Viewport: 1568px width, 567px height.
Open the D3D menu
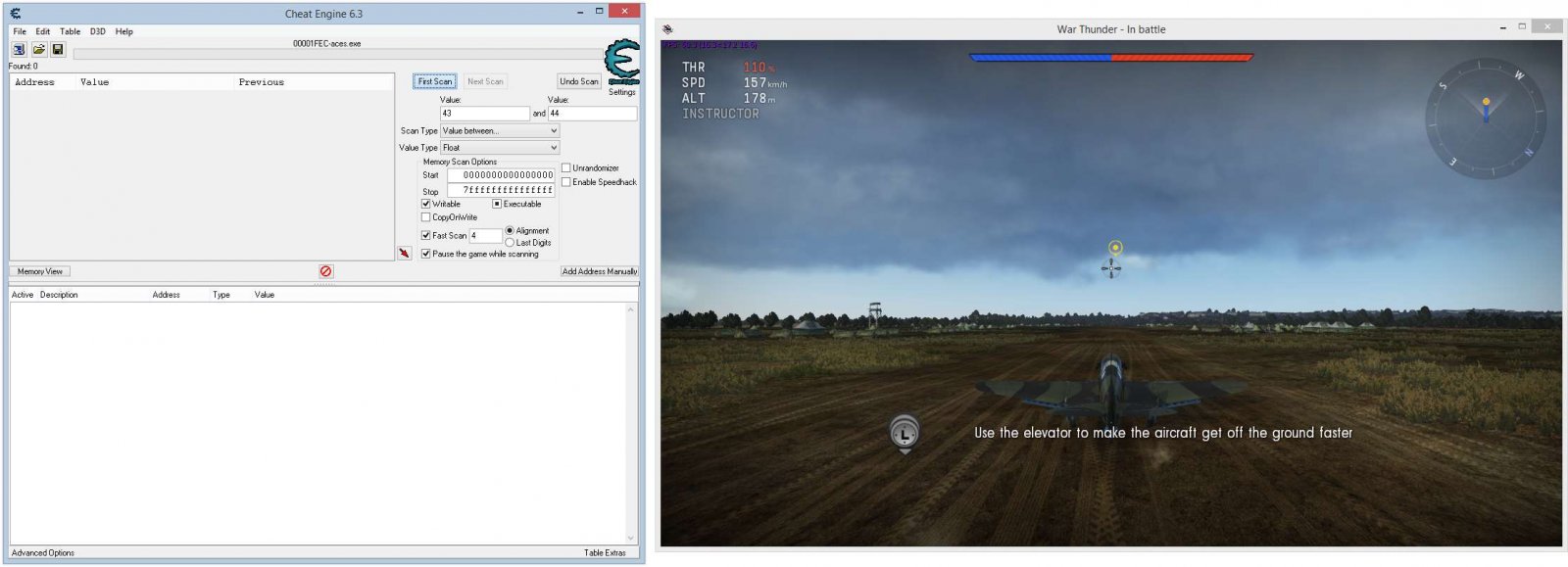98,31
